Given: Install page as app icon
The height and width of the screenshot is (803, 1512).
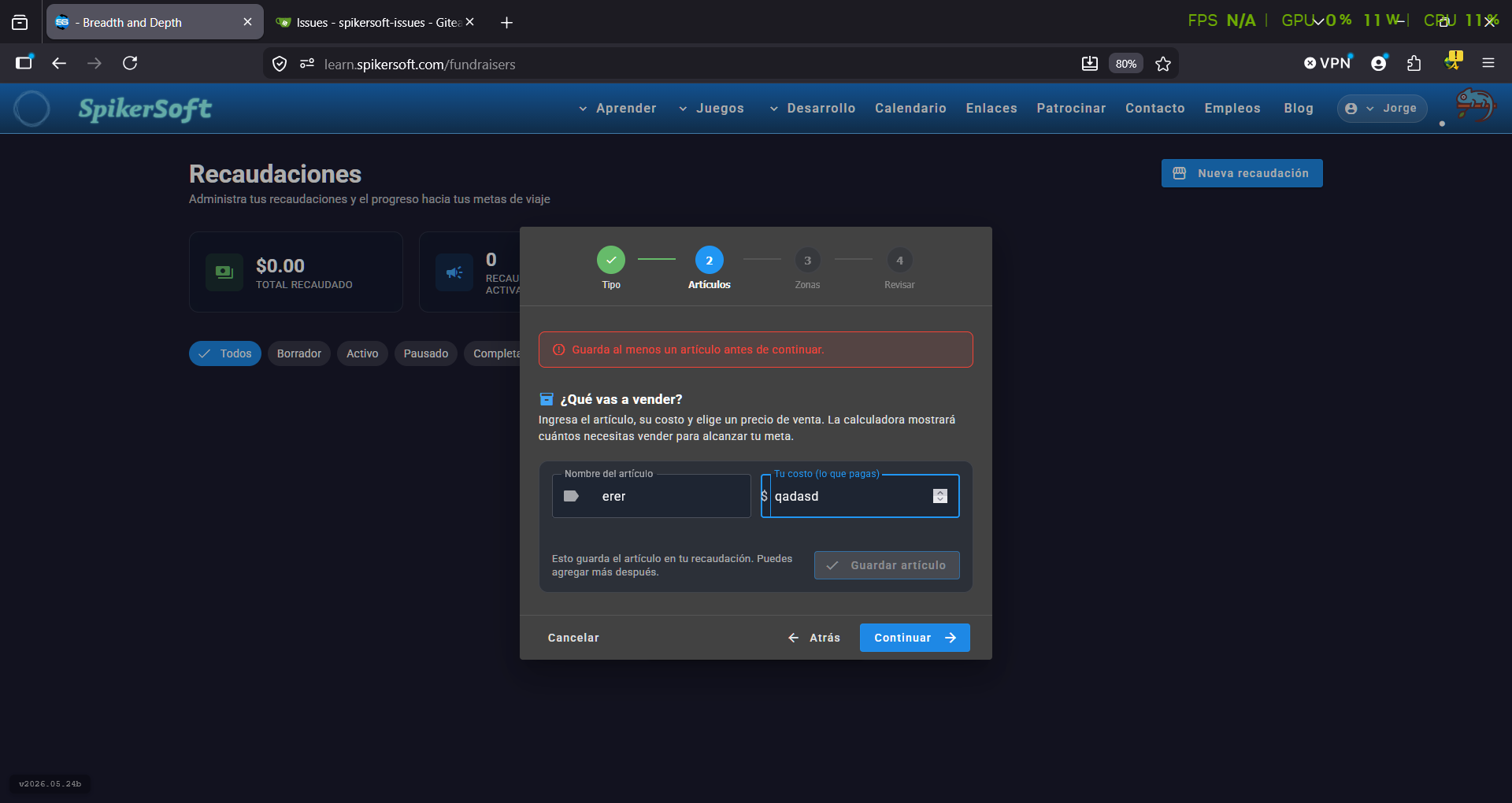Looking at the screenshot, I should coord(1090,64).
